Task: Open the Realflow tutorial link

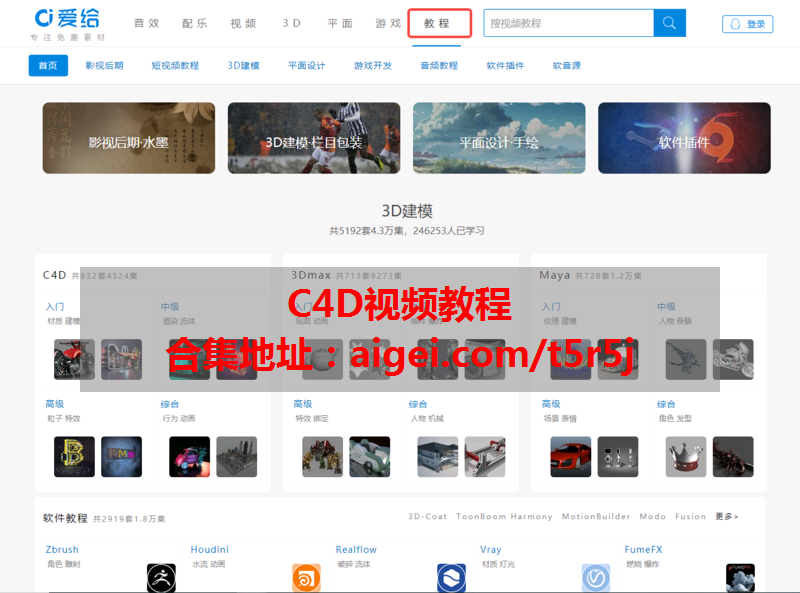Action: (x=356, y=550)
